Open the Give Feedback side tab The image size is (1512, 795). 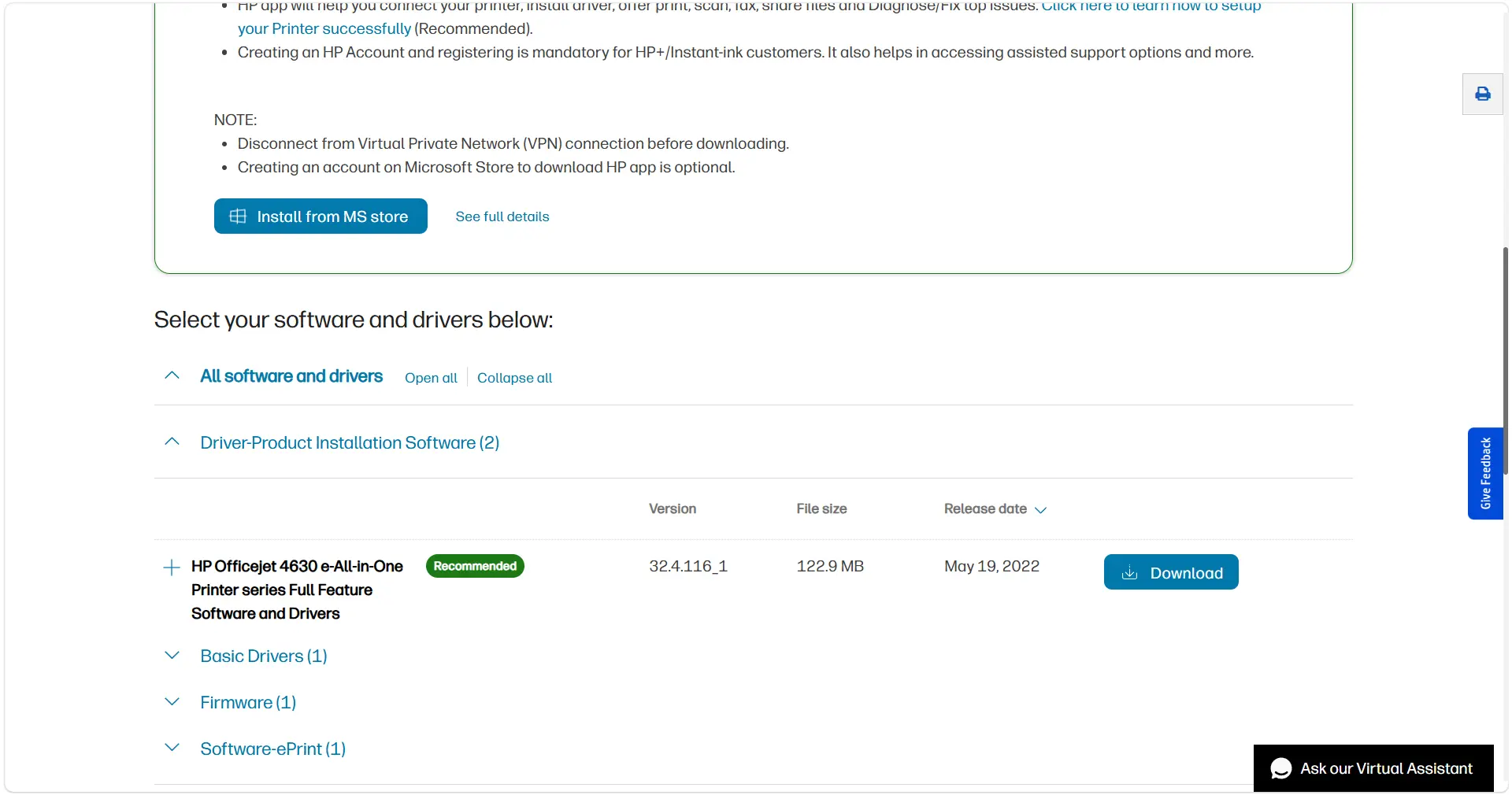point(1485,473)
